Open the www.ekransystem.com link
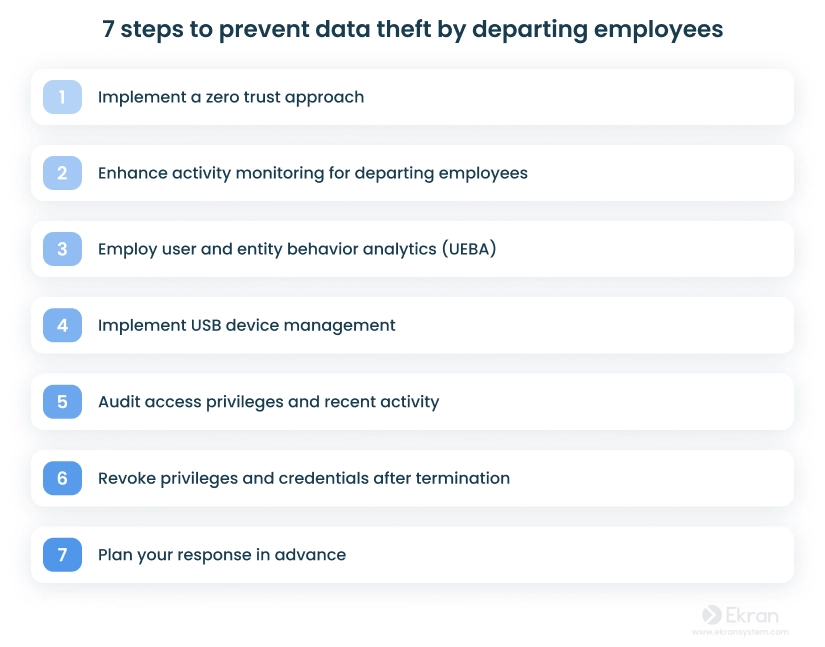This screenshot has height=647, width=825. coord(740,632)
